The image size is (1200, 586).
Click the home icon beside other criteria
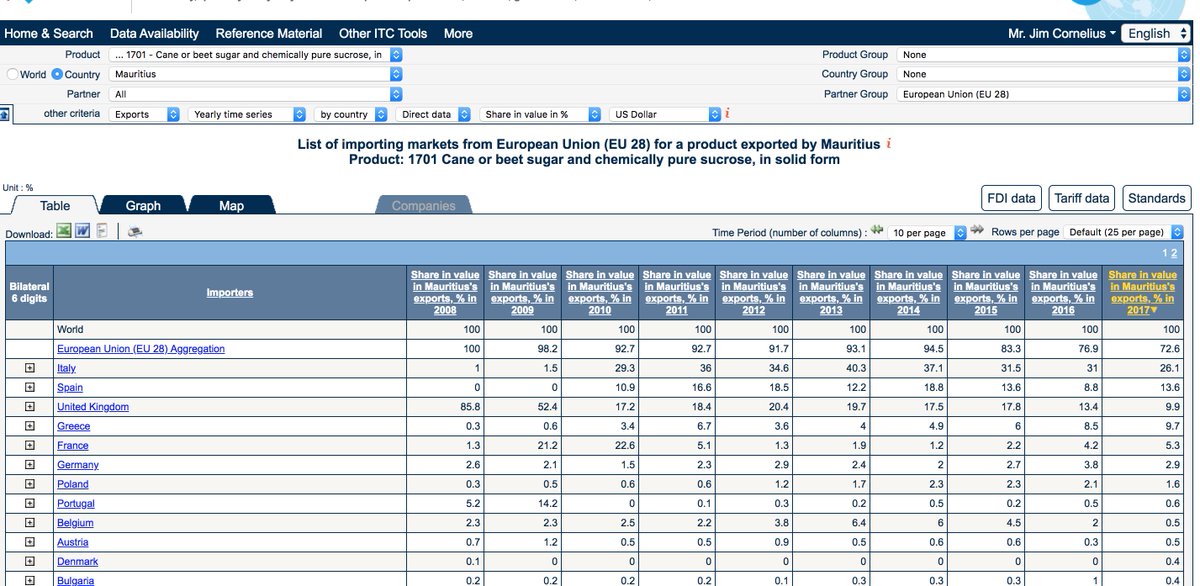pos(5,115)
